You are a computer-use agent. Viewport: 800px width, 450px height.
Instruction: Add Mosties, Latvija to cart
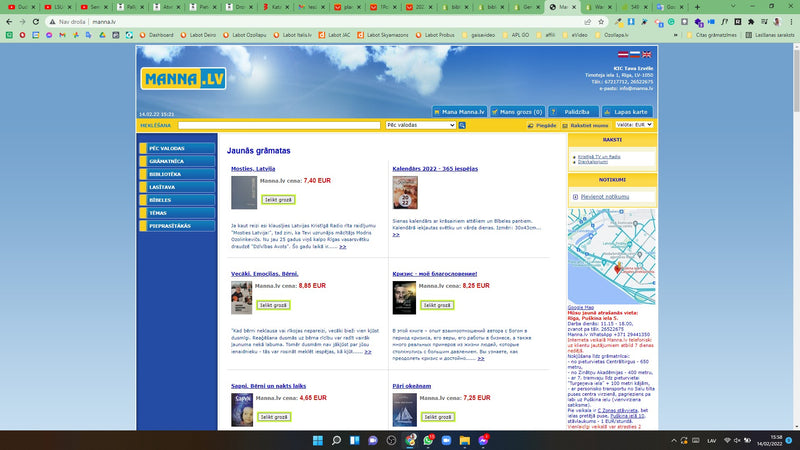point(278,199)
